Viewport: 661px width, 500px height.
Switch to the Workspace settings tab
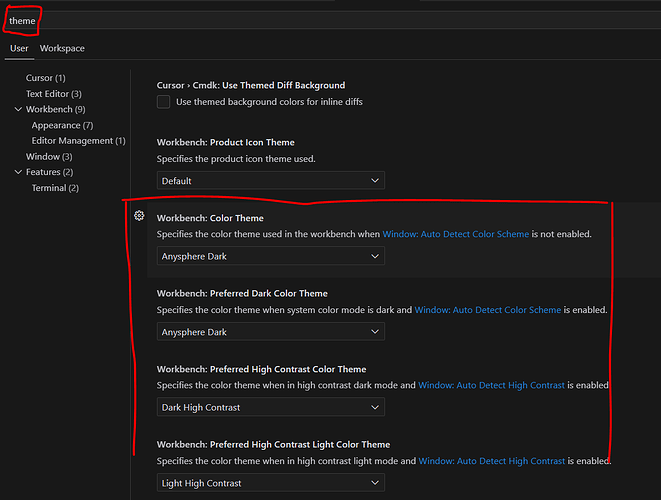[x=62, y=48]
